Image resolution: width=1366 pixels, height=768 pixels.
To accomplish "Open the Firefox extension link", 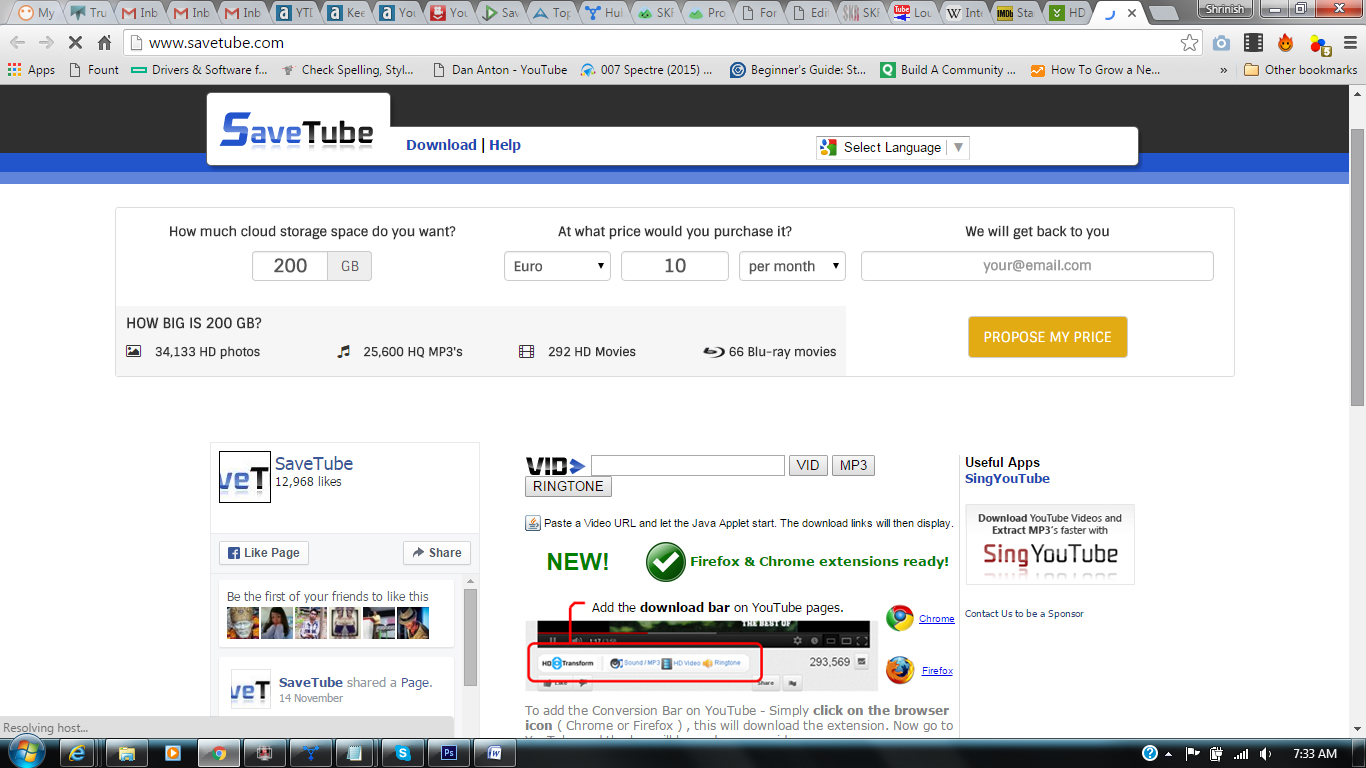I will coord(937,670).
